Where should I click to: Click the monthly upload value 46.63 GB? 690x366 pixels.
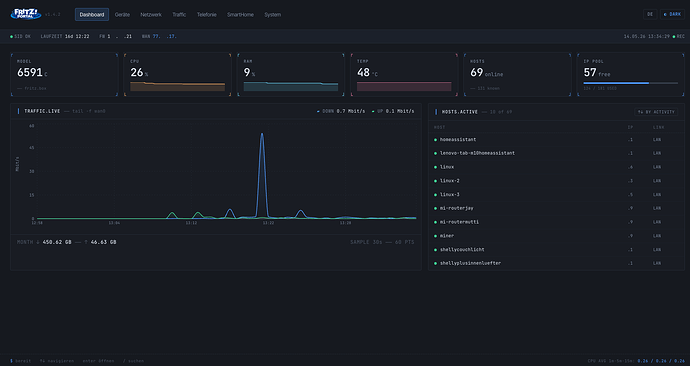pyautogui.click(x=103, y=242)
